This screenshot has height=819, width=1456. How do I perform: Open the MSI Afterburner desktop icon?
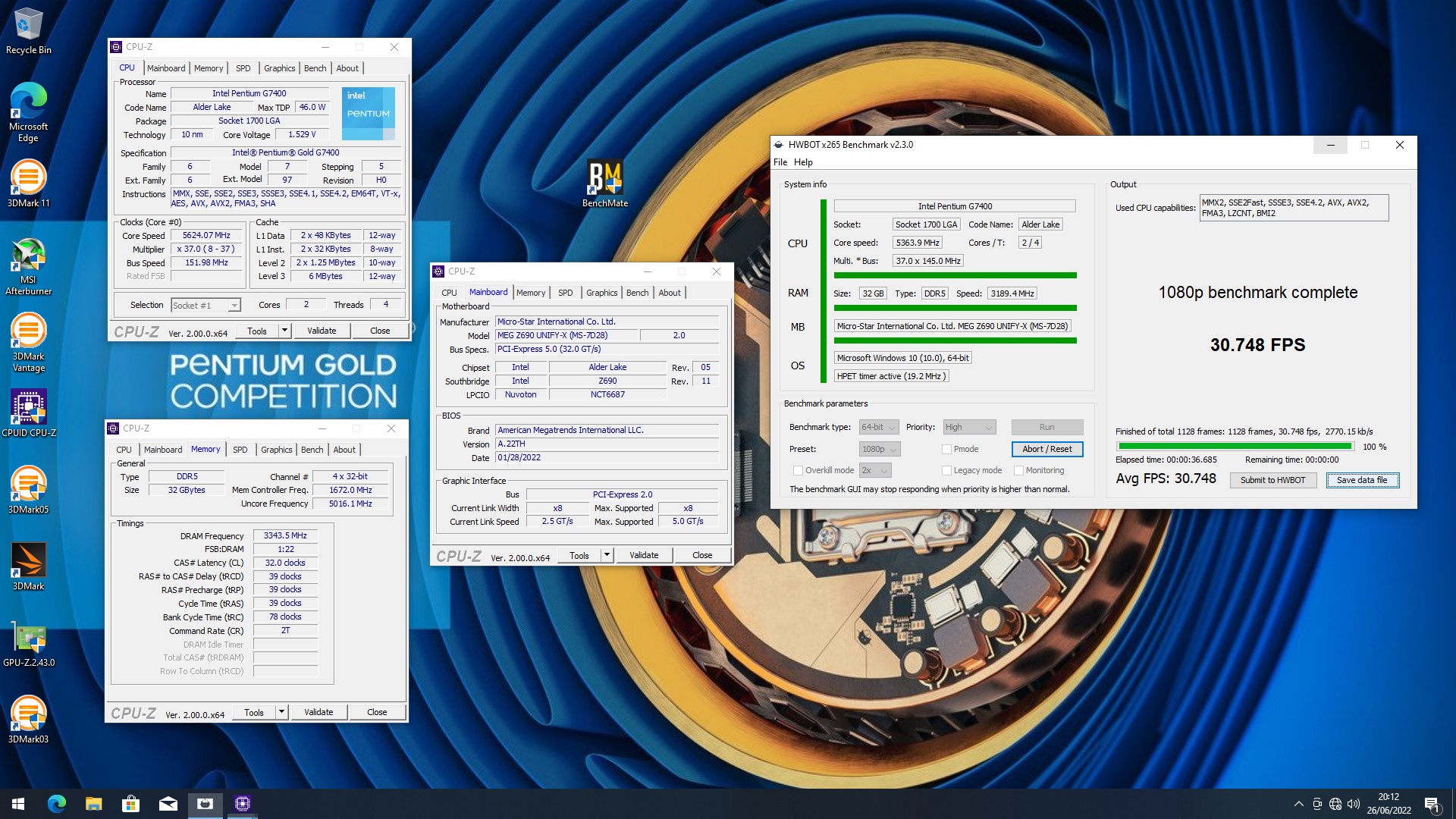point(28,266)
